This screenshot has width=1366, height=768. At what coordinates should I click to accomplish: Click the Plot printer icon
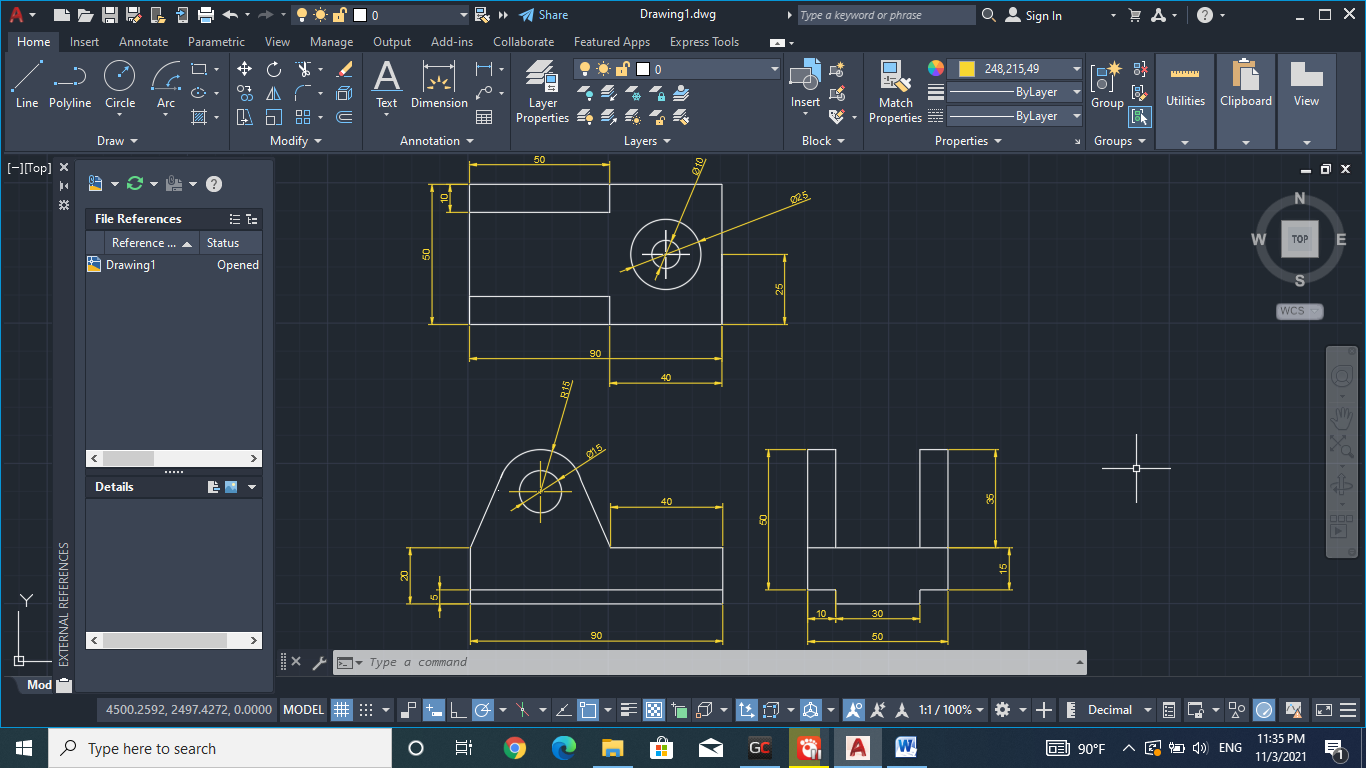point(206,15)
